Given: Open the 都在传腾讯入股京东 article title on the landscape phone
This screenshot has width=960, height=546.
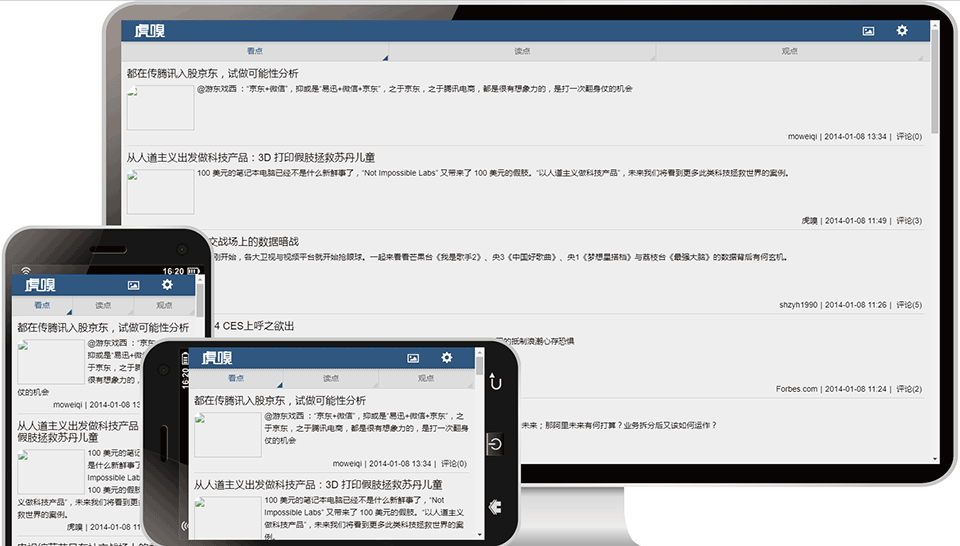Looking at the screenshot, I should tap(280, 400).
